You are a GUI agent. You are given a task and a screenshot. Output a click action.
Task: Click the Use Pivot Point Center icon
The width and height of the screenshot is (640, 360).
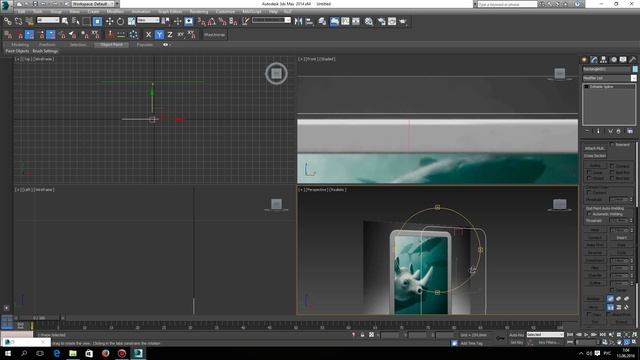coord(166,21)
